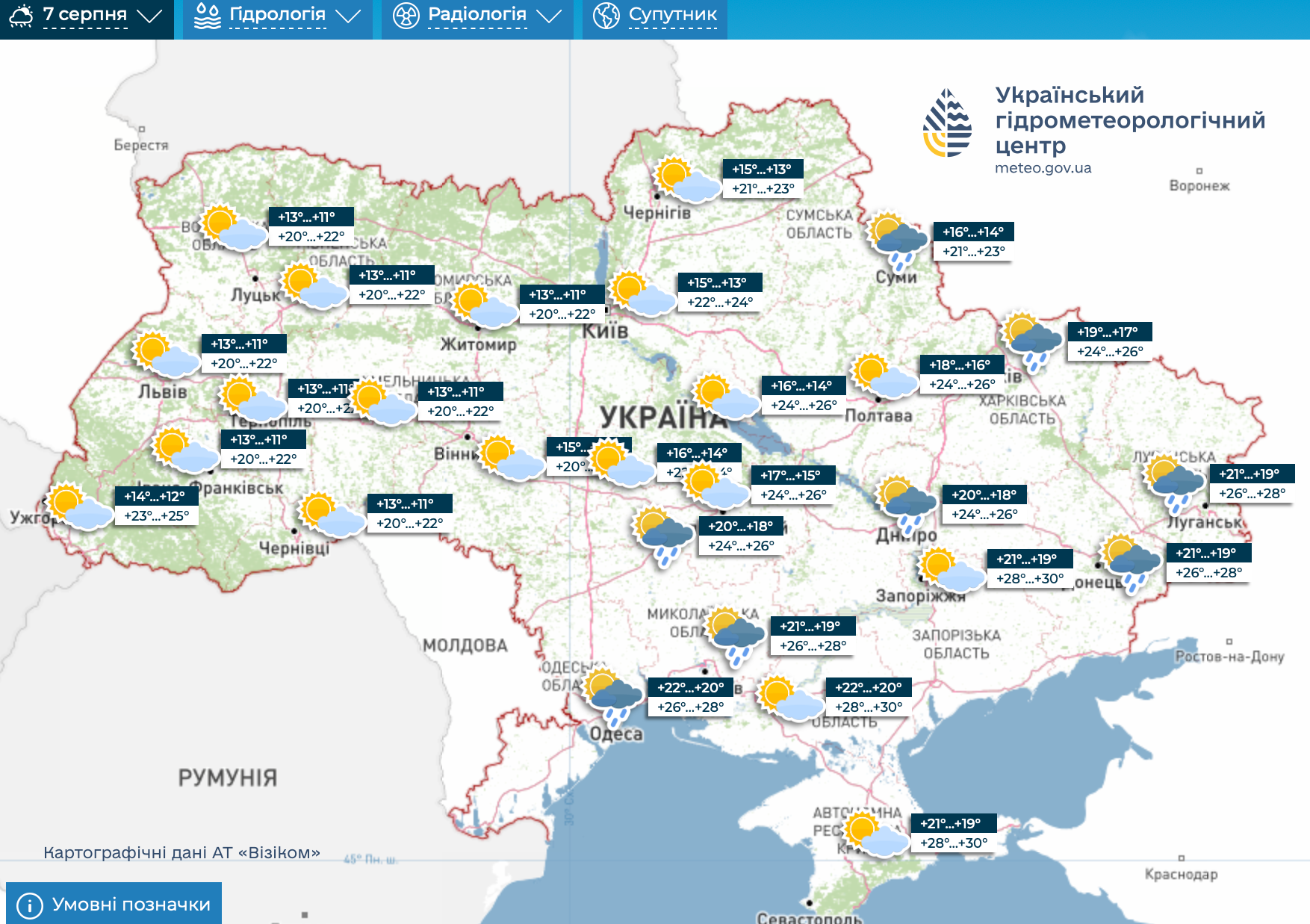Click the Ukrainian Hydrometeorological Center logo
The image size is (1310, 924).
click(947, 123)
